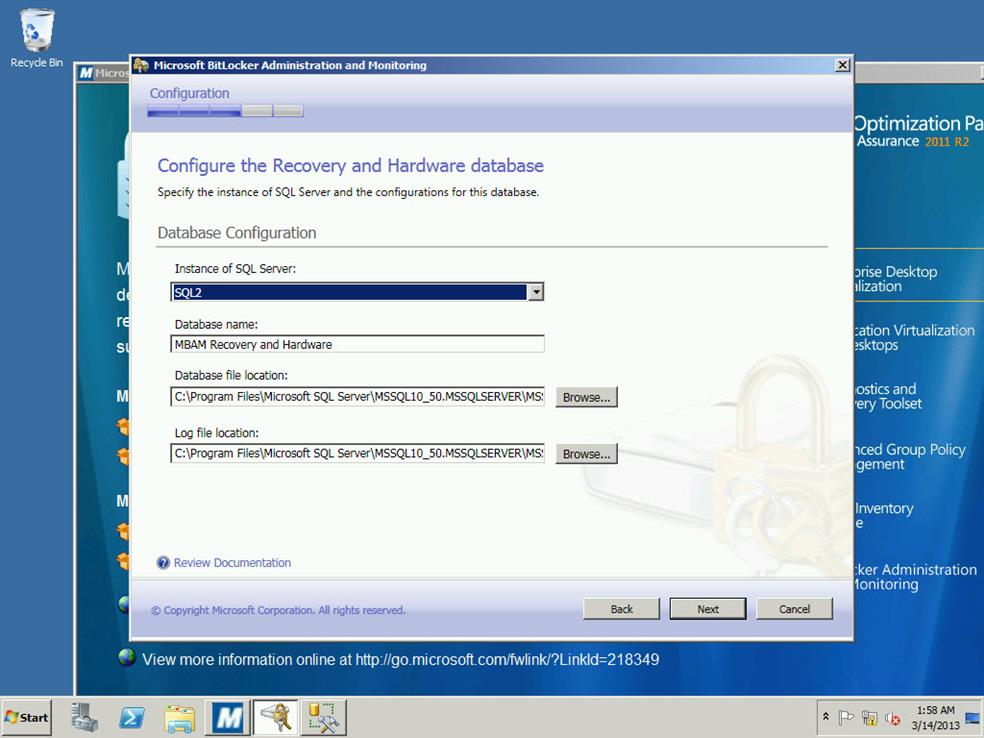Go Back to the previous setup step

621,609
